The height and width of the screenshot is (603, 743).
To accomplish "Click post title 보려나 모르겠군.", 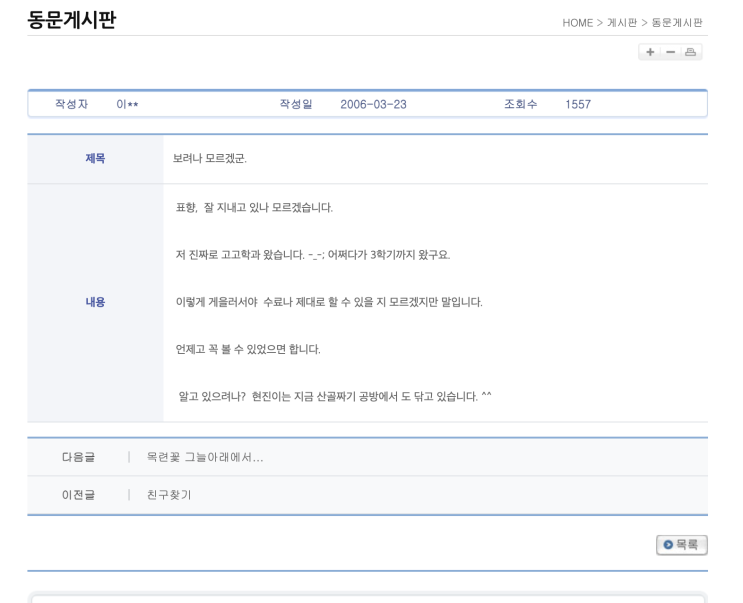I will (209, 158).
